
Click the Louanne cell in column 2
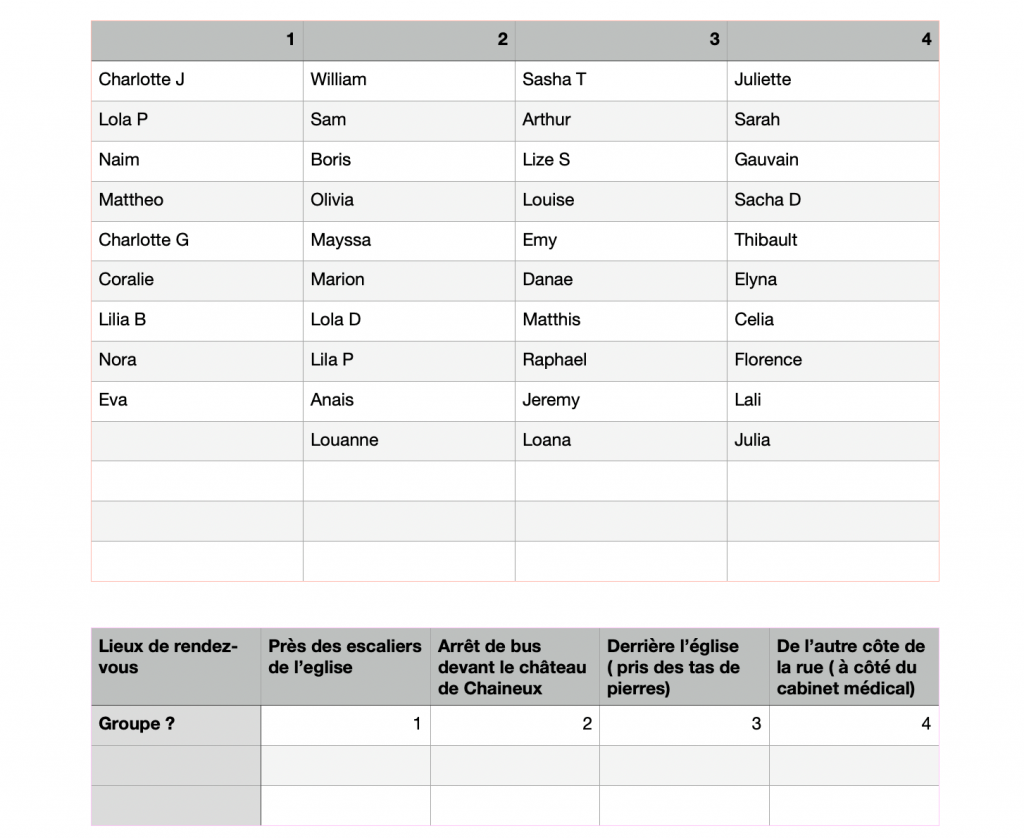pyautogui.click(x=409, y=441)
